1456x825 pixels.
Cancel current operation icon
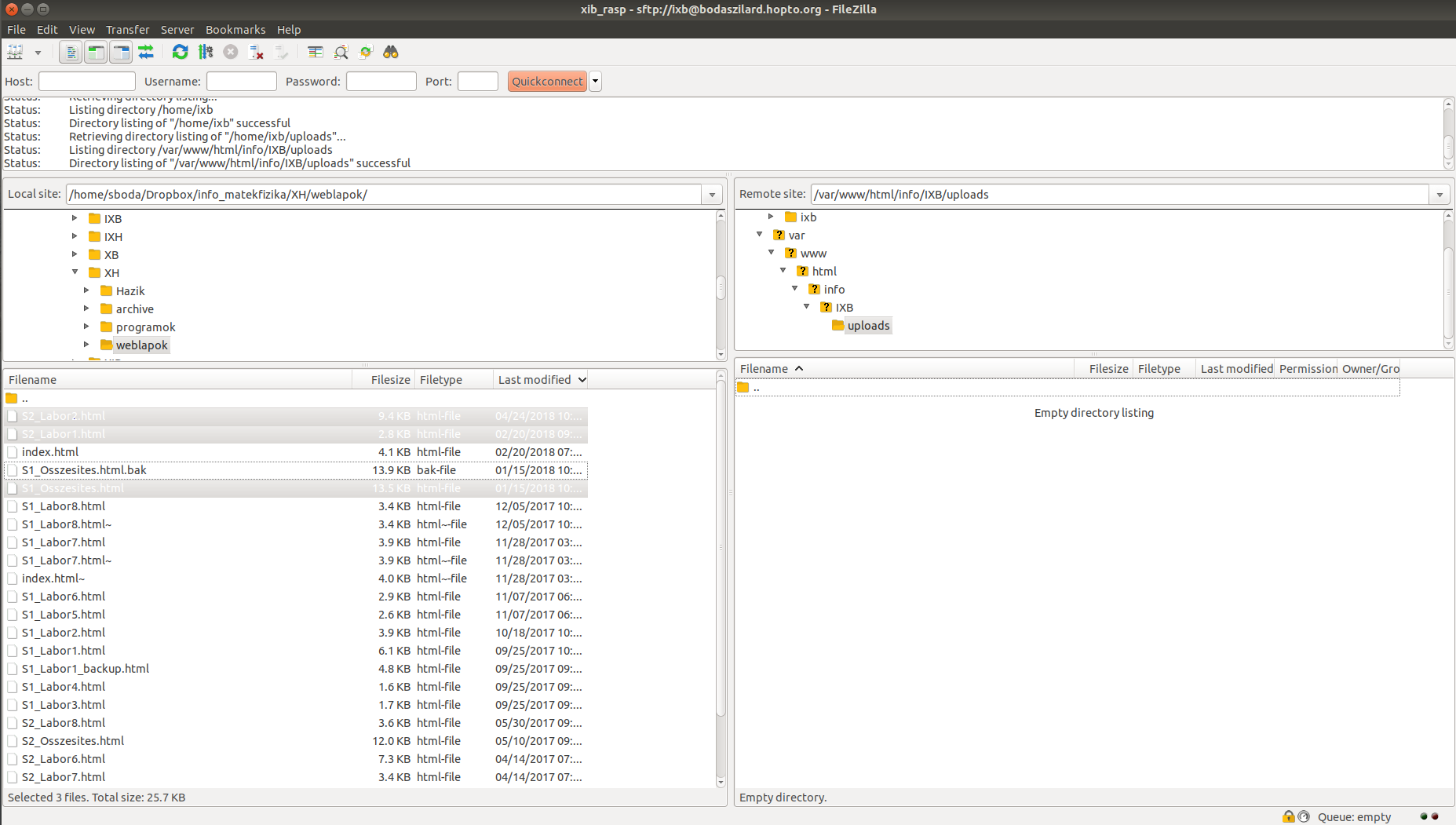[231, 52]
